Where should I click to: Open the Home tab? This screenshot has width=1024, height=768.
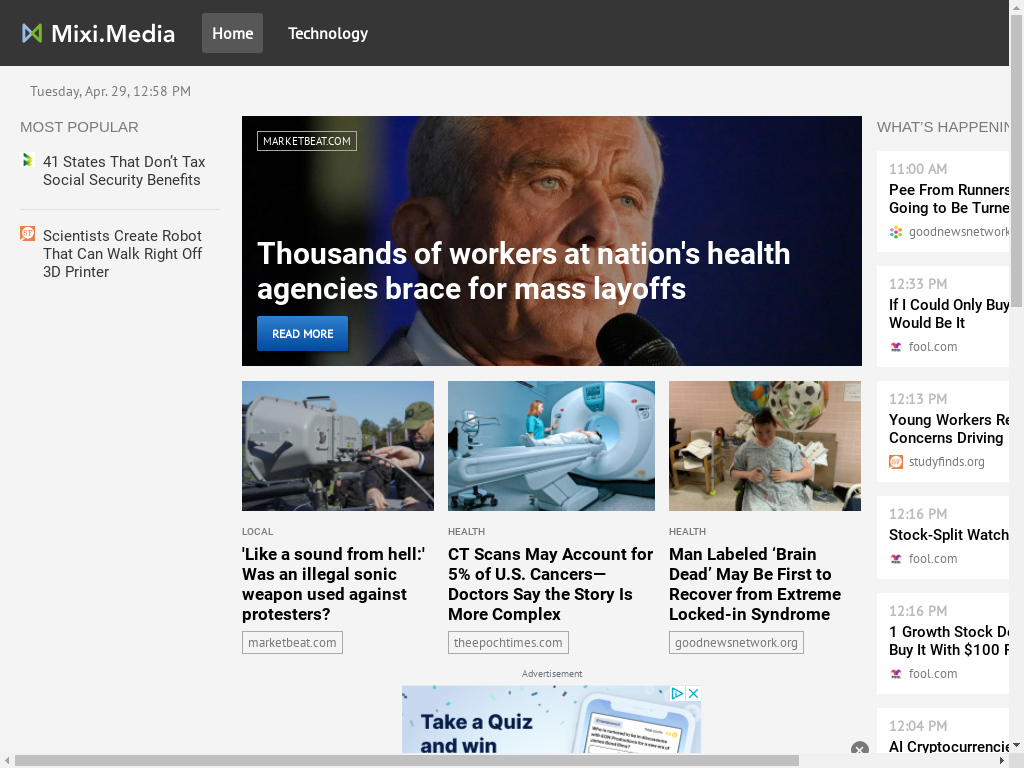click(x=232, y=33)
